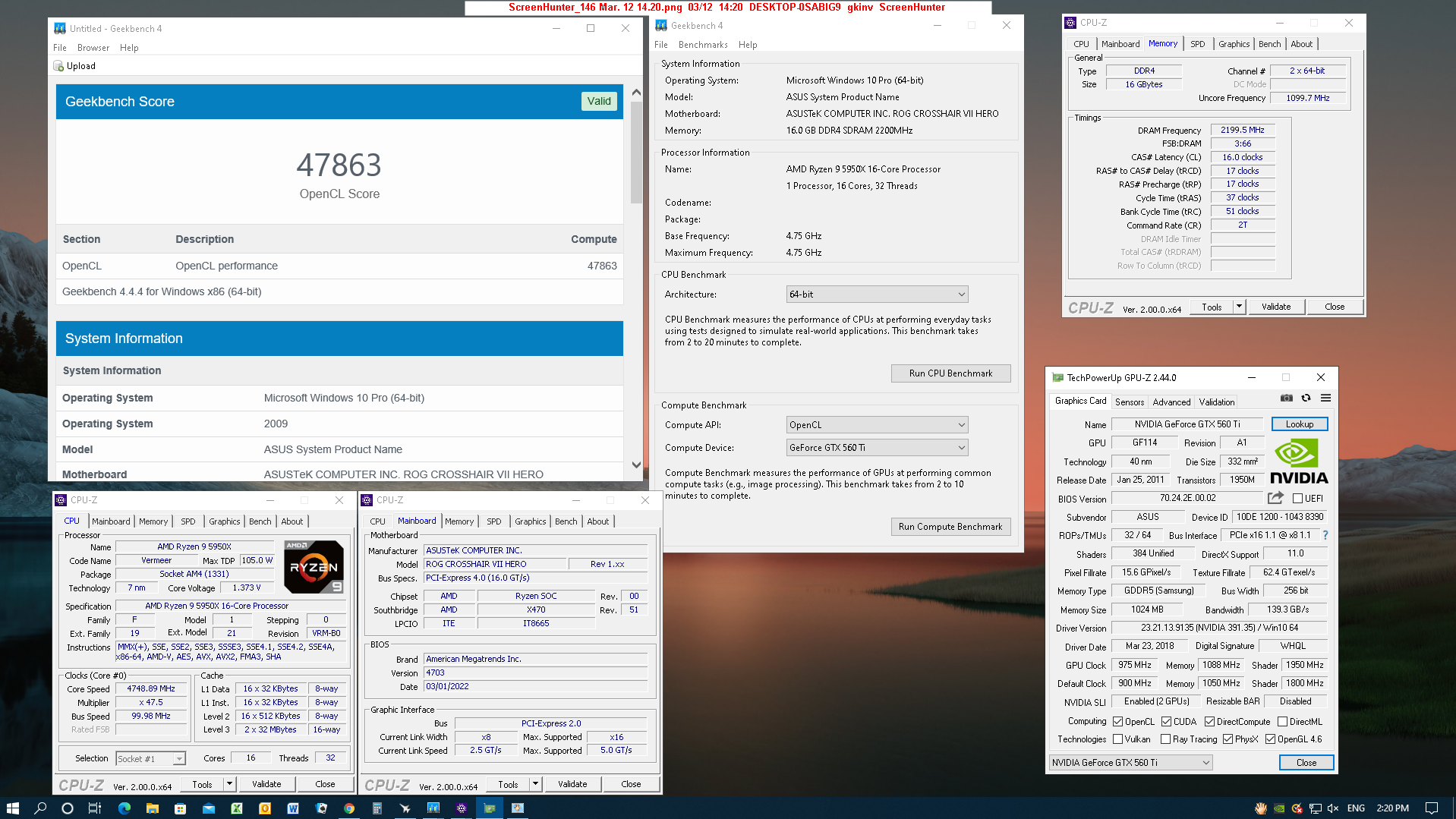Click the DRAM Frequency value 2199.5 MHz
Image resolution: width=1456 pixels, height=819 pixels.
pos(1243,130)
